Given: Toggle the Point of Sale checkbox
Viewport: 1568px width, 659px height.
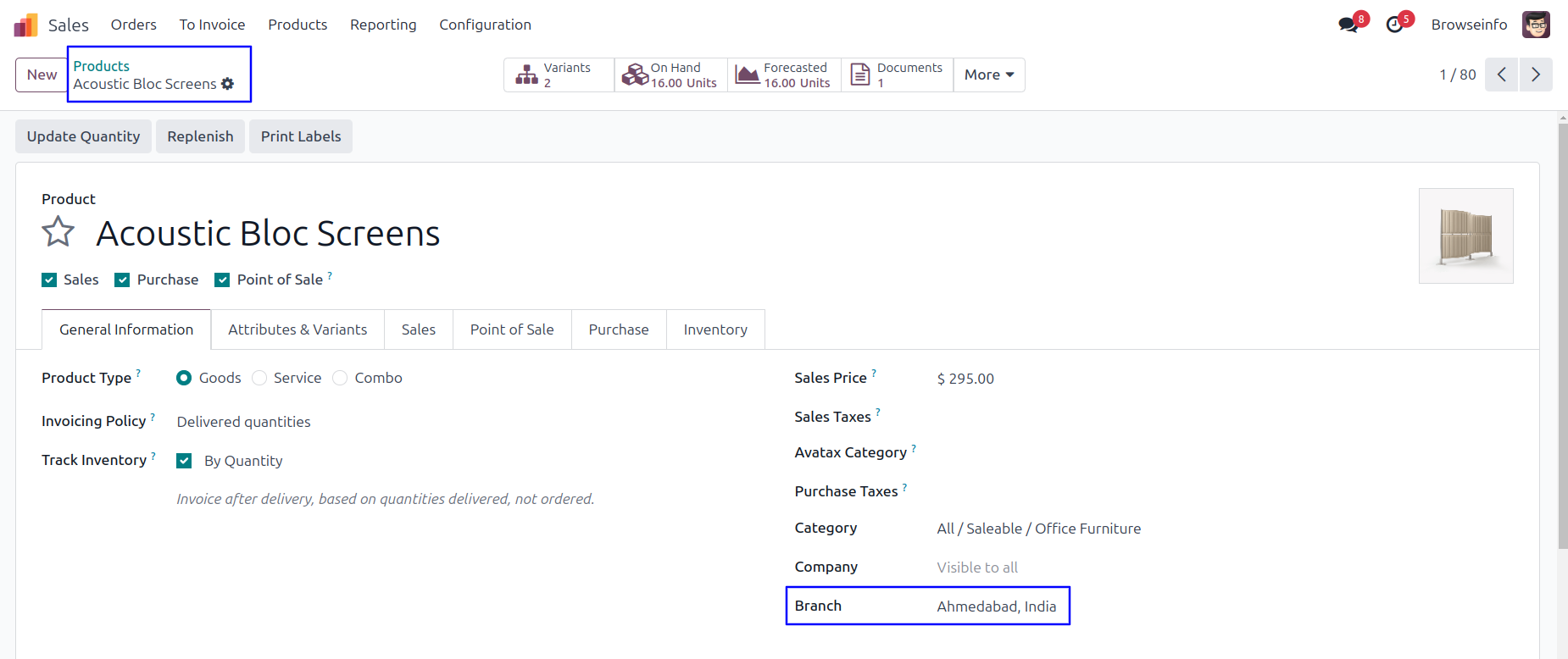Looking at the screenshot, I should pyautogui.click(x=222, y=280).
